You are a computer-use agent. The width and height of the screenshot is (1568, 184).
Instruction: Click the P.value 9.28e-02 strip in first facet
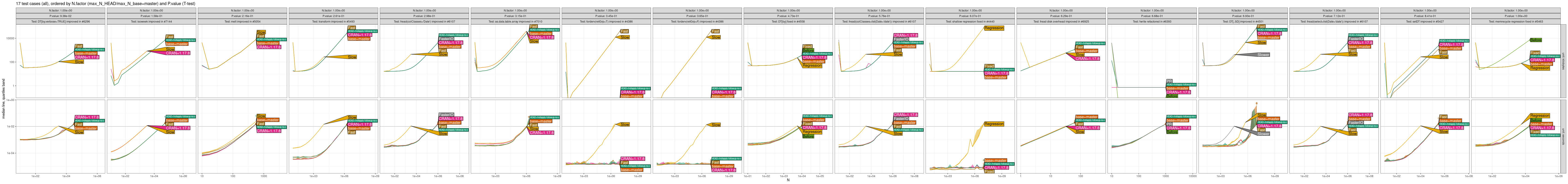[x=60, y=16]
